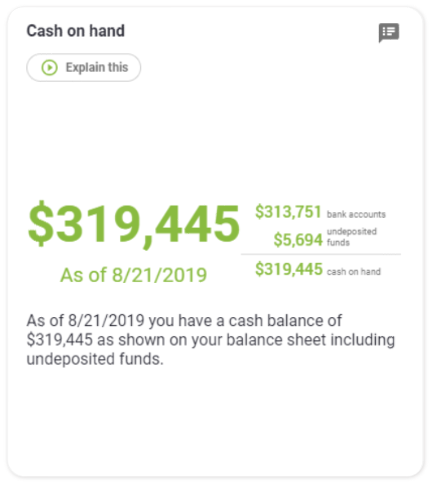This screenshot has height=485, width=432.
Task: Click the As of 8/21/2019 date label
Action: coord(134,275)
